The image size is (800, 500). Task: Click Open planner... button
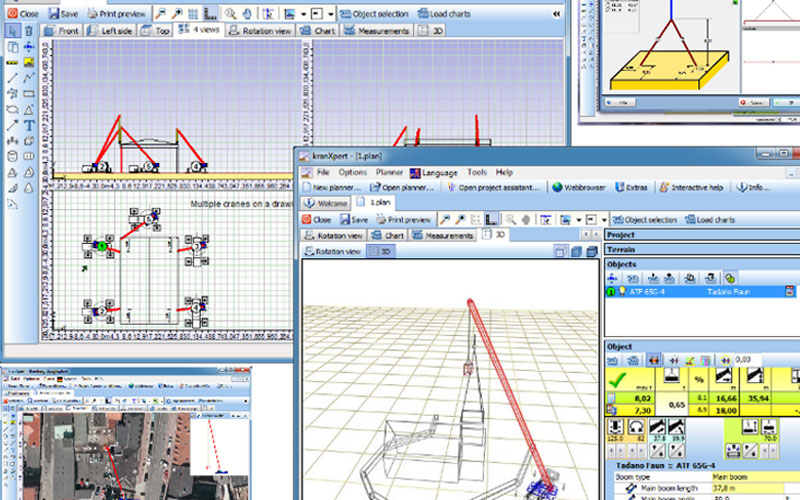[402, 187]
